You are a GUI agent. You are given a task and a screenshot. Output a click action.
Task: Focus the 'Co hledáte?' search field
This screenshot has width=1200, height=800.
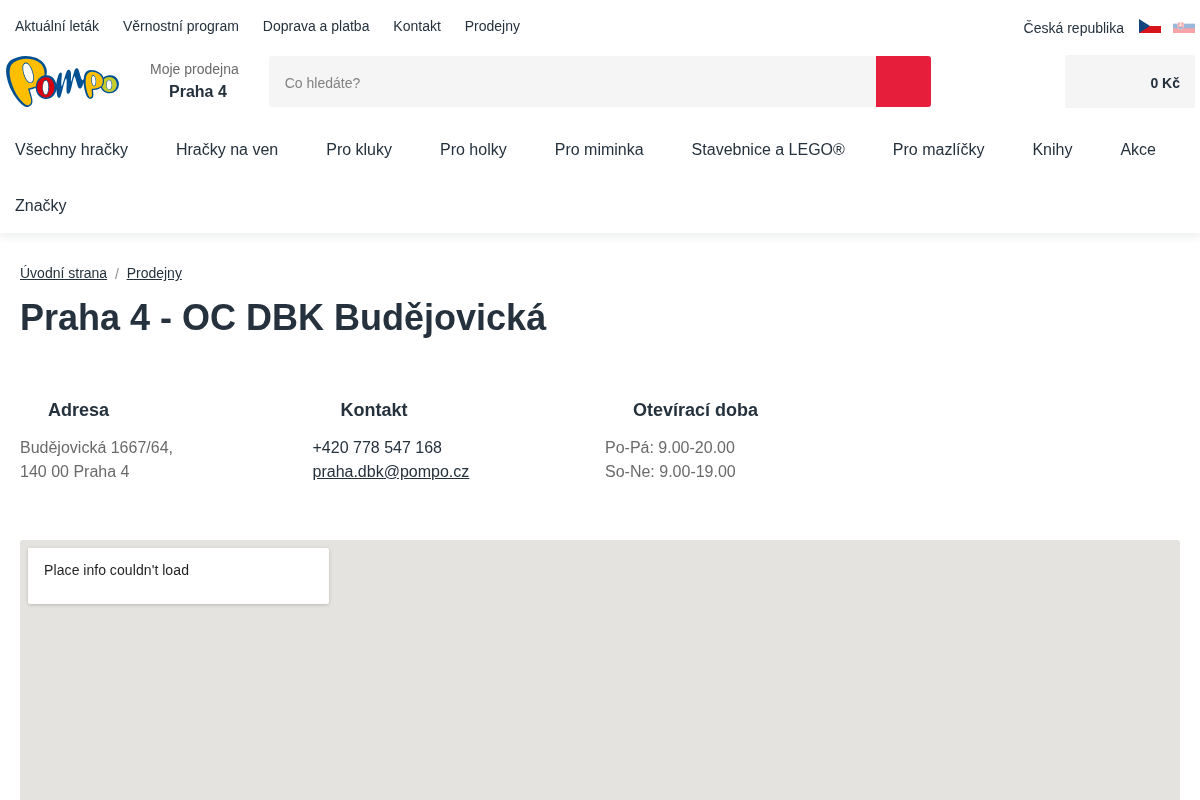click(572, 82)
